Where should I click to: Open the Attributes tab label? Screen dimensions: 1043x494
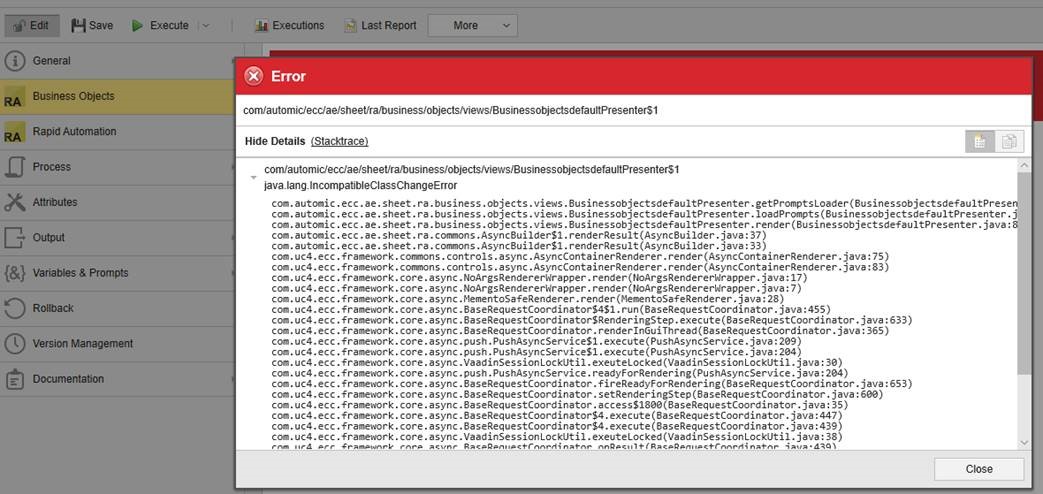pyautogui.click(x=55, y=201)
